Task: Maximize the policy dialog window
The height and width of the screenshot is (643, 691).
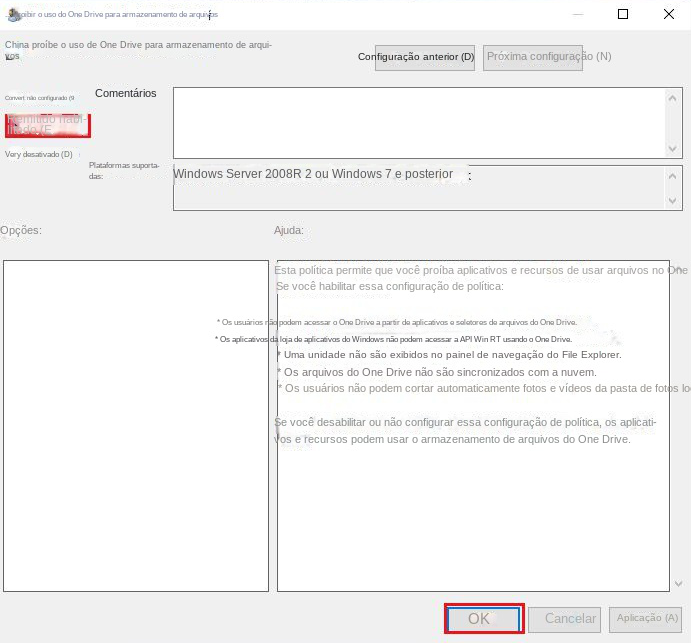Action: point(623,14)
